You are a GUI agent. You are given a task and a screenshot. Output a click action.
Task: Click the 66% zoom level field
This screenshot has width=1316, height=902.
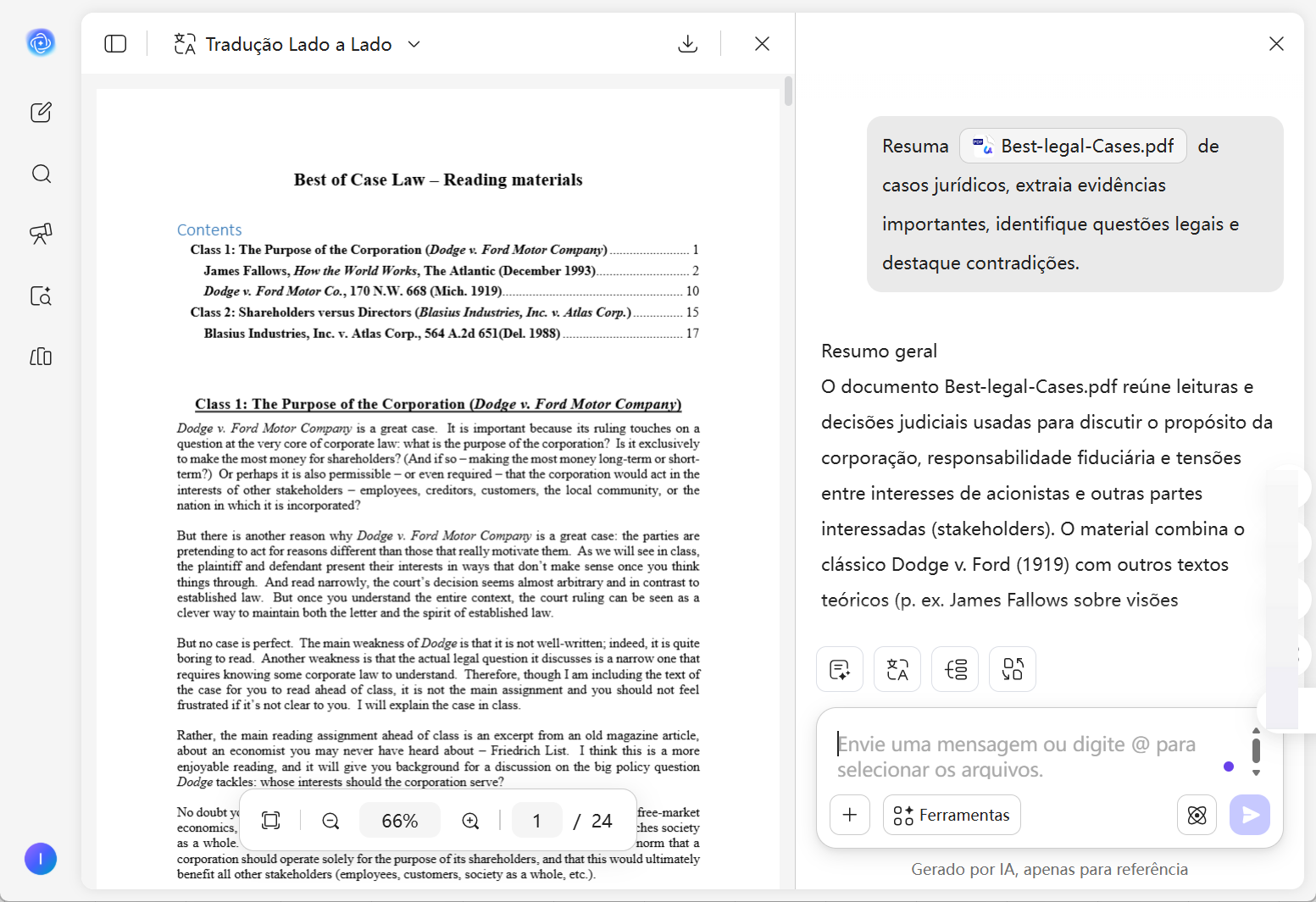[x=400, y=821]
